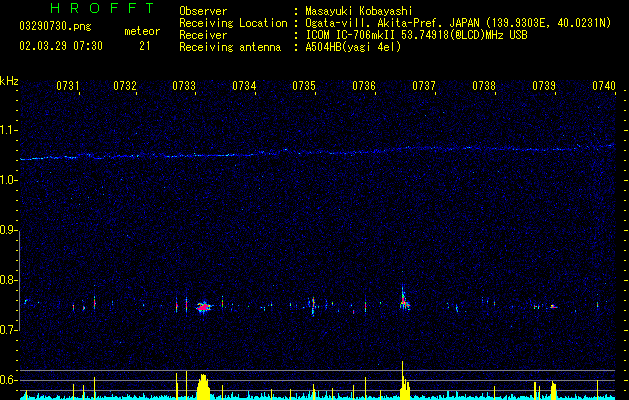Viewport: 629px width, 400px height.
Task: Click the tallest yellow power spike before 0737
Action: point(402,380)
